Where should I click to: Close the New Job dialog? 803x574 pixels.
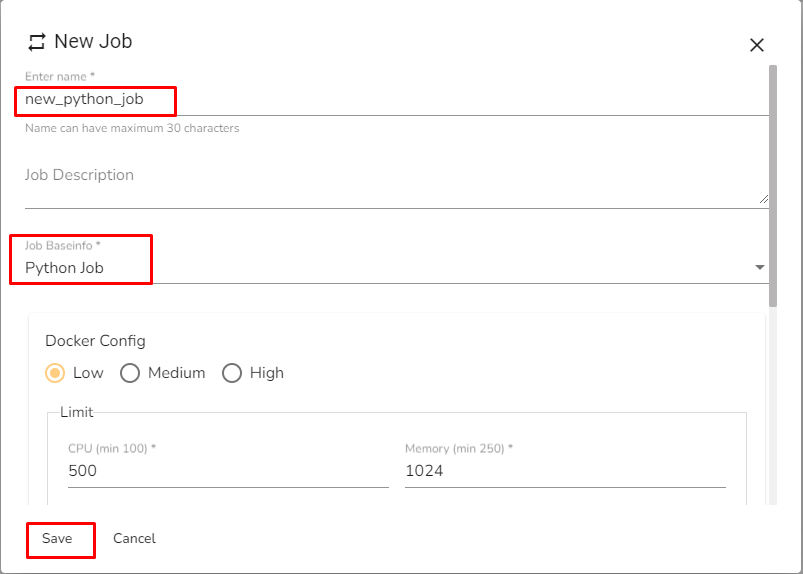tap(757, 45)
